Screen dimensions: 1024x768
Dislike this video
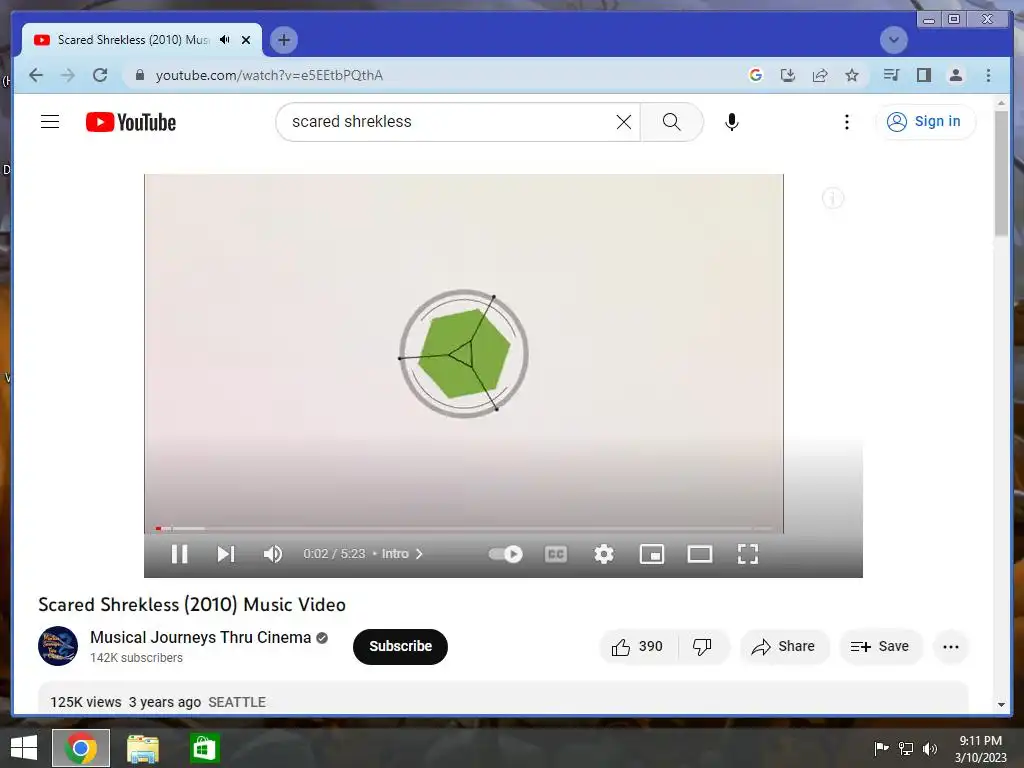click(x=703, y=647)
